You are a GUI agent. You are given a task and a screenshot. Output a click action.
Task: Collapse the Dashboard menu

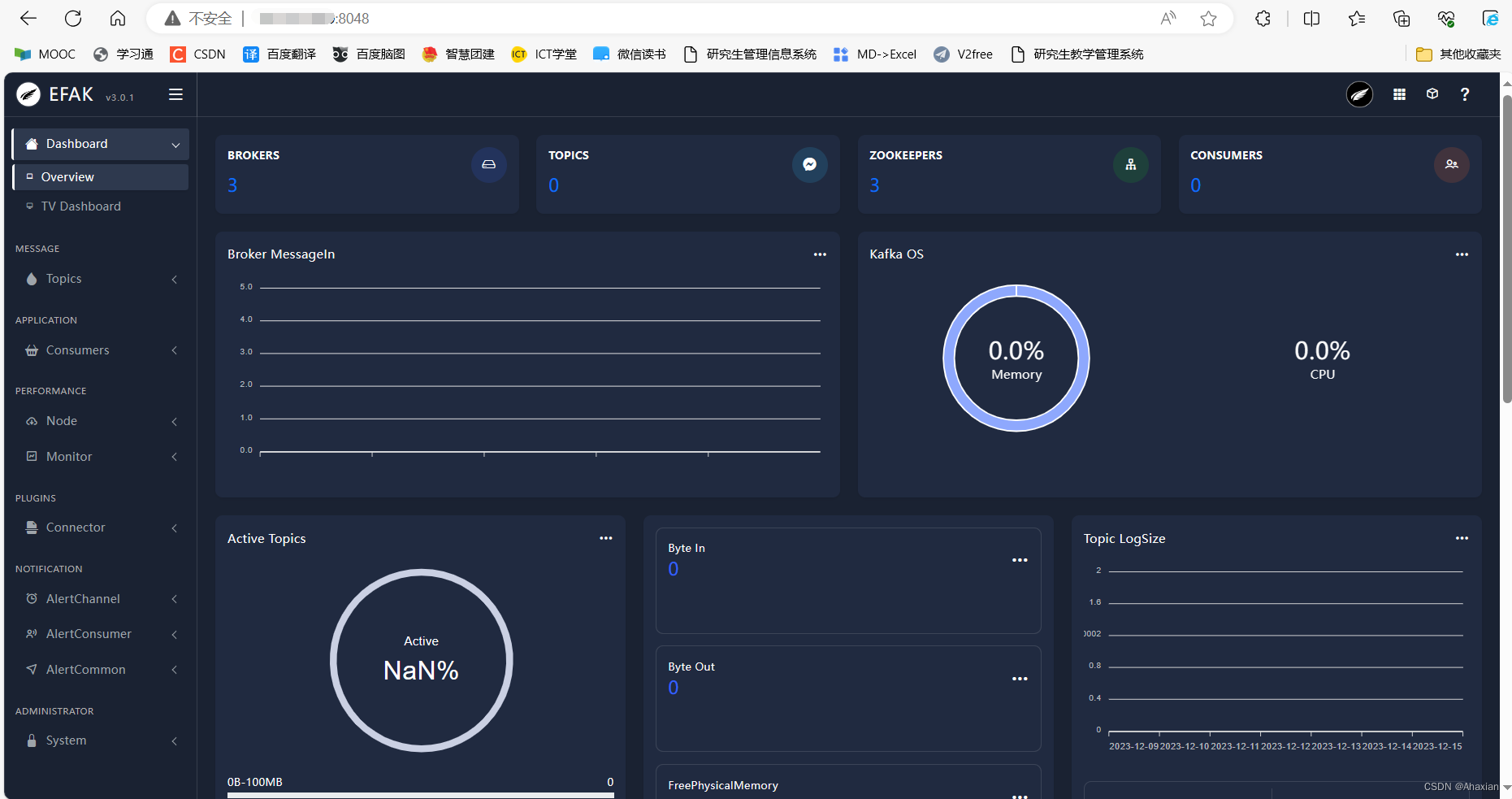pyautogui.click(x=101, y=144)
